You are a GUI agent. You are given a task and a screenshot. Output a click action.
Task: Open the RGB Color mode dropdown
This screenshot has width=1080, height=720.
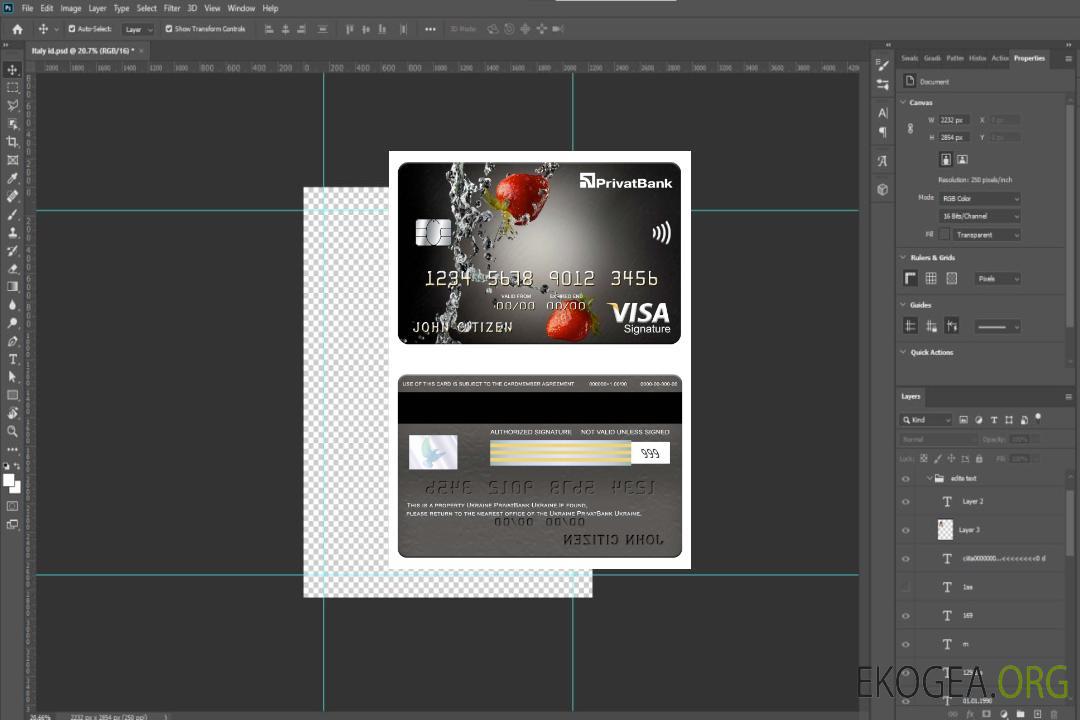pyautogui.click(x=980, y=199)
